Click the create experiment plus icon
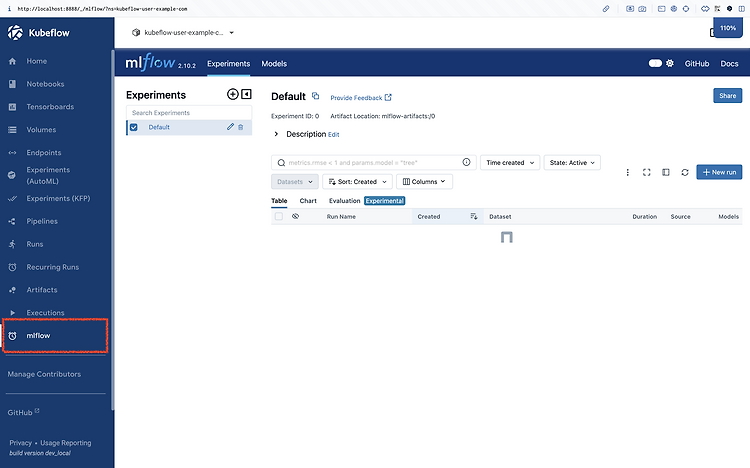 [232, 94]
